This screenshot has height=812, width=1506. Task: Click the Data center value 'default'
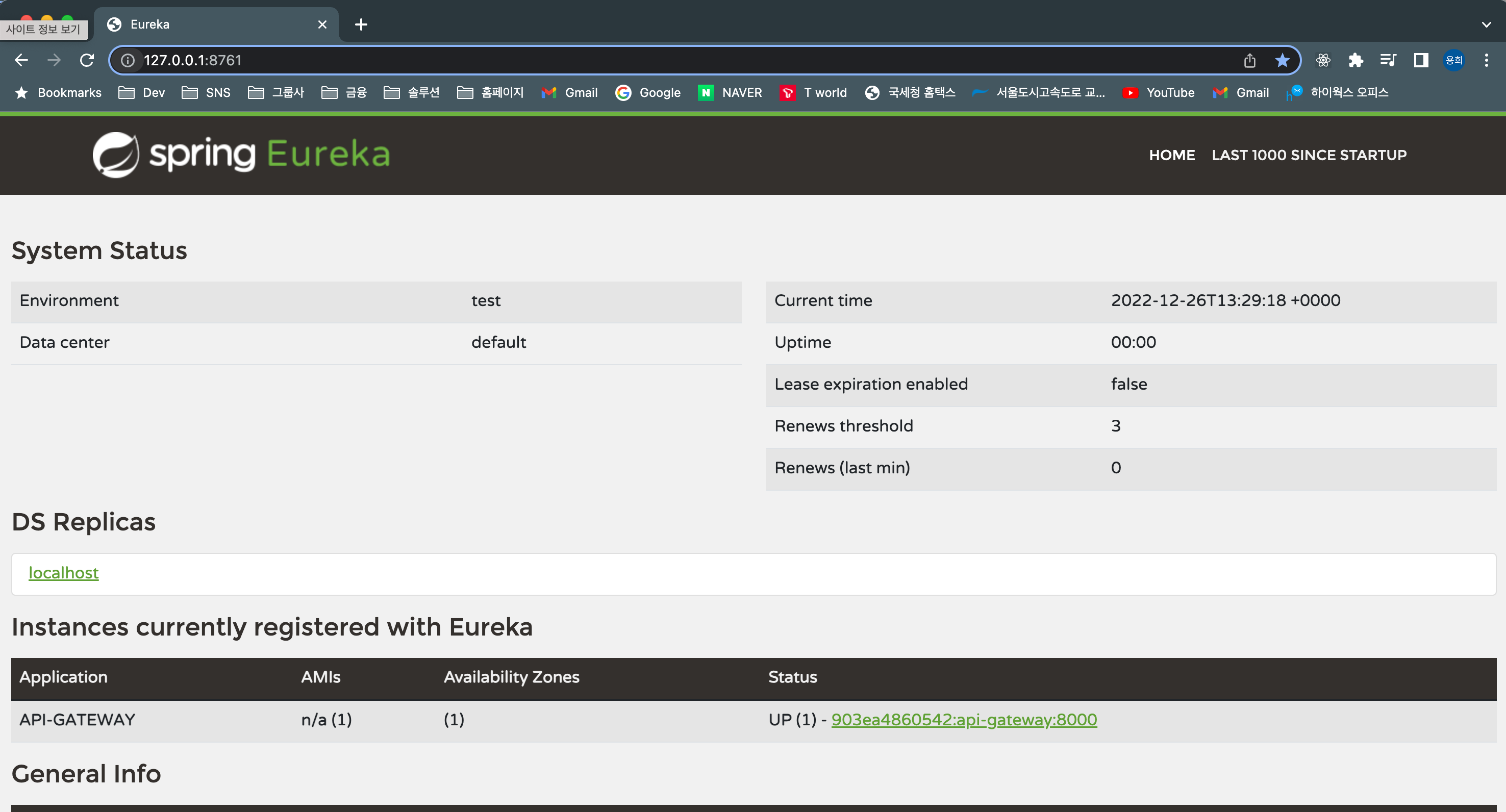[x=499, y=342]
